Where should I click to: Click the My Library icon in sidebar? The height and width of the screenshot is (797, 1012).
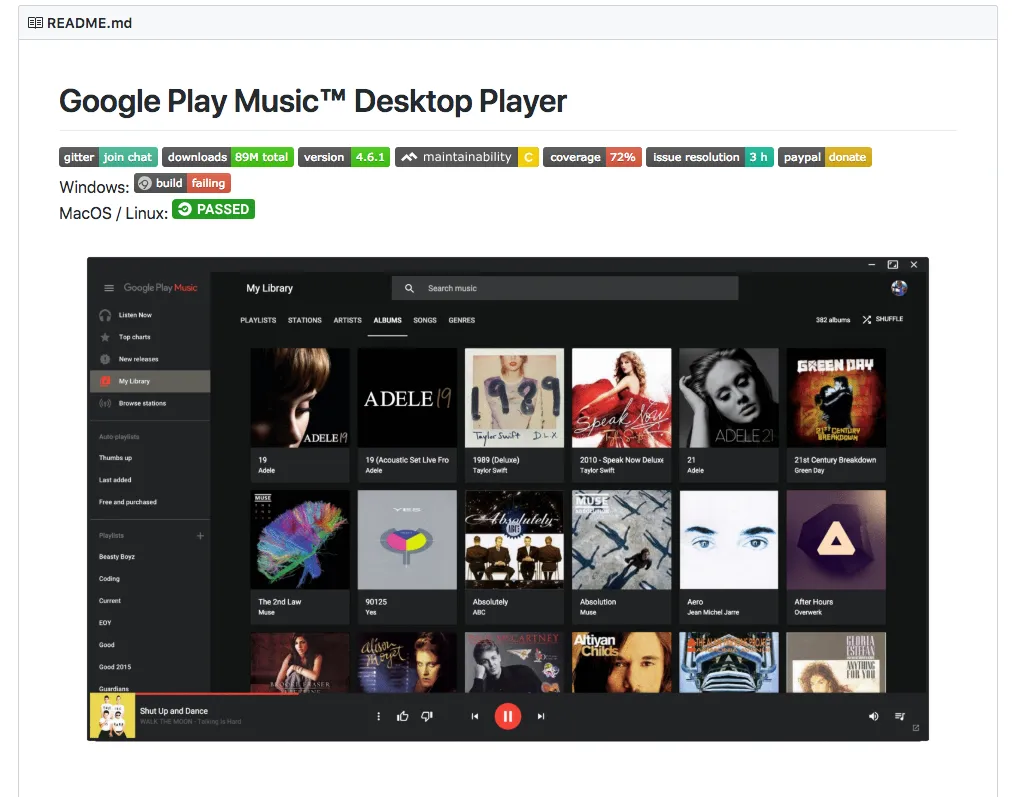pos(105,381)
